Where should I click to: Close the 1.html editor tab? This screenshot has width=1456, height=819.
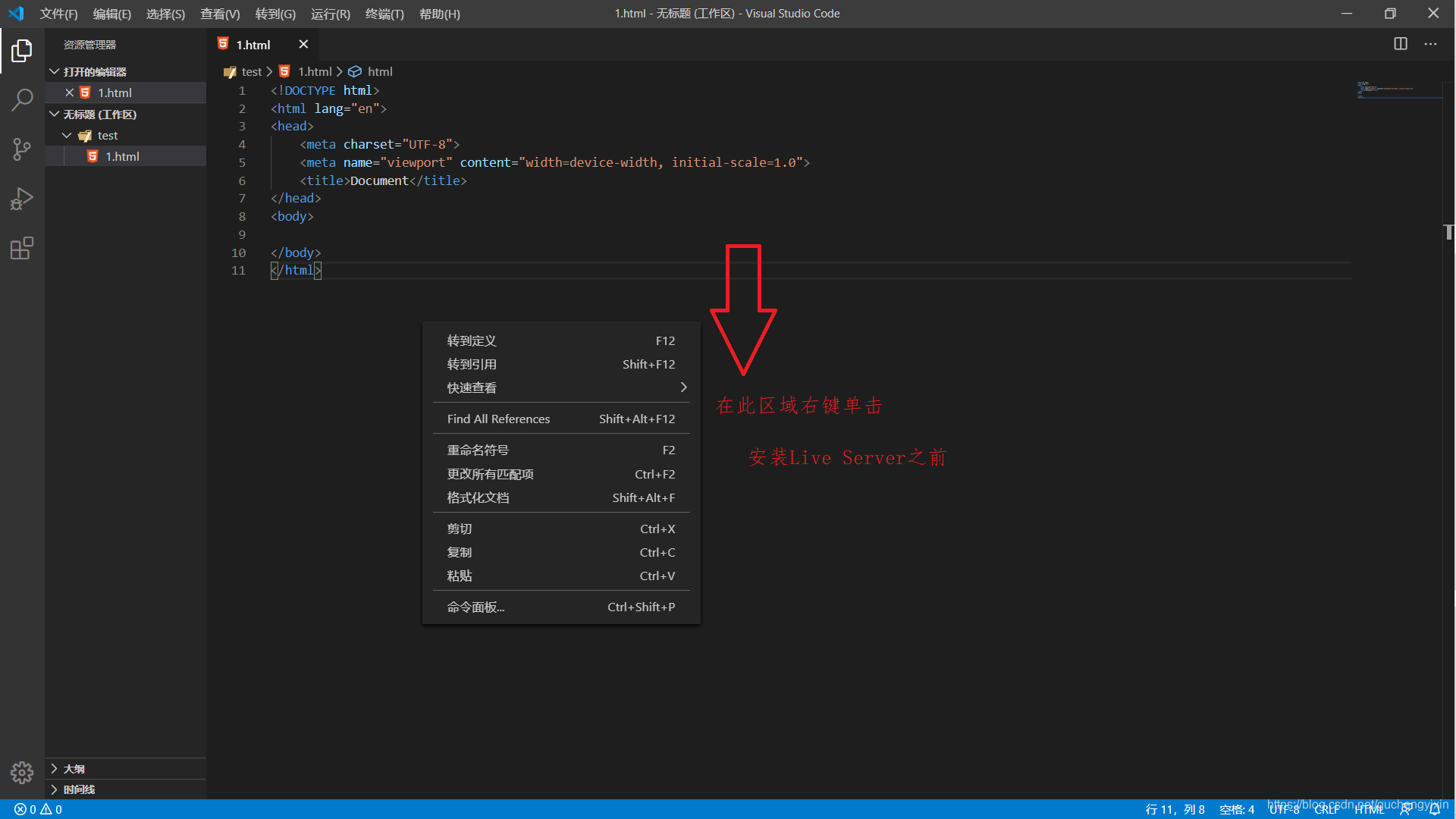303,44
